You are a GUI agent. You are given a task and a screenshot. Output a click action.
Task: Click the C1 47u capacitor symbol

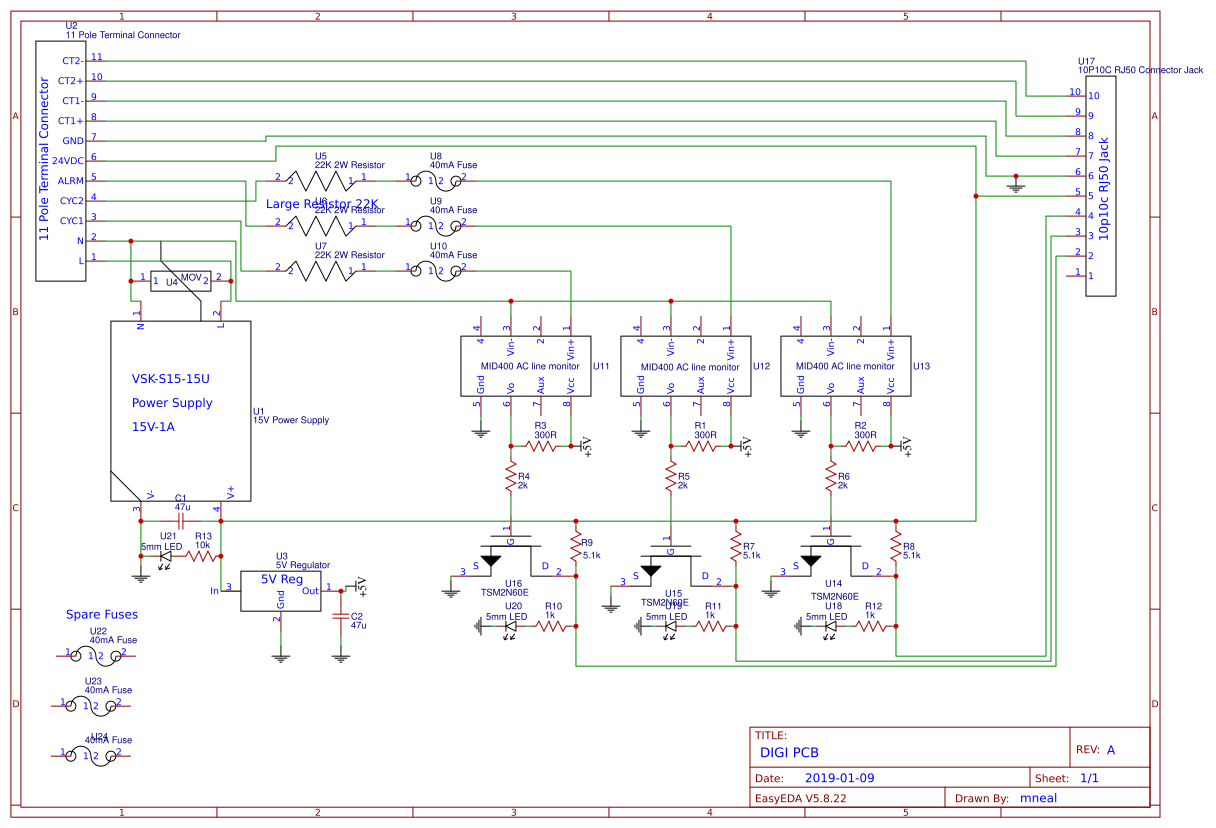(x=181, y=520)
